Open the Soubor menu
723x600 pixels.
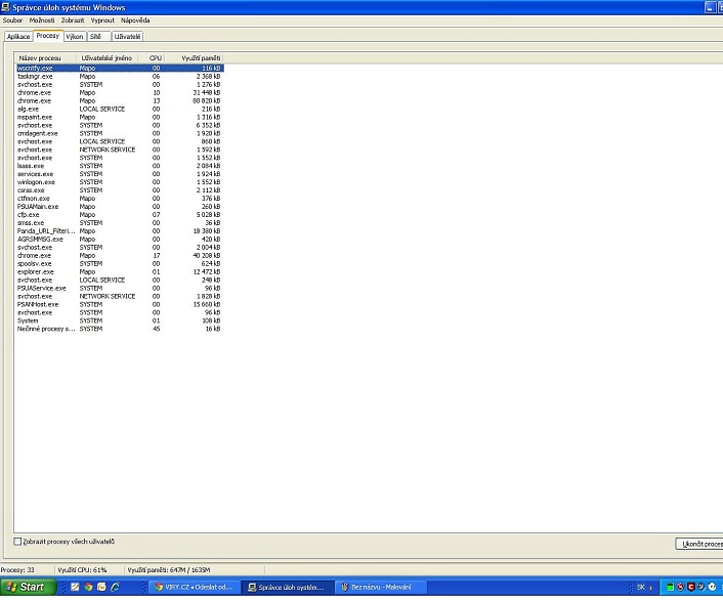tap(12, 20)
